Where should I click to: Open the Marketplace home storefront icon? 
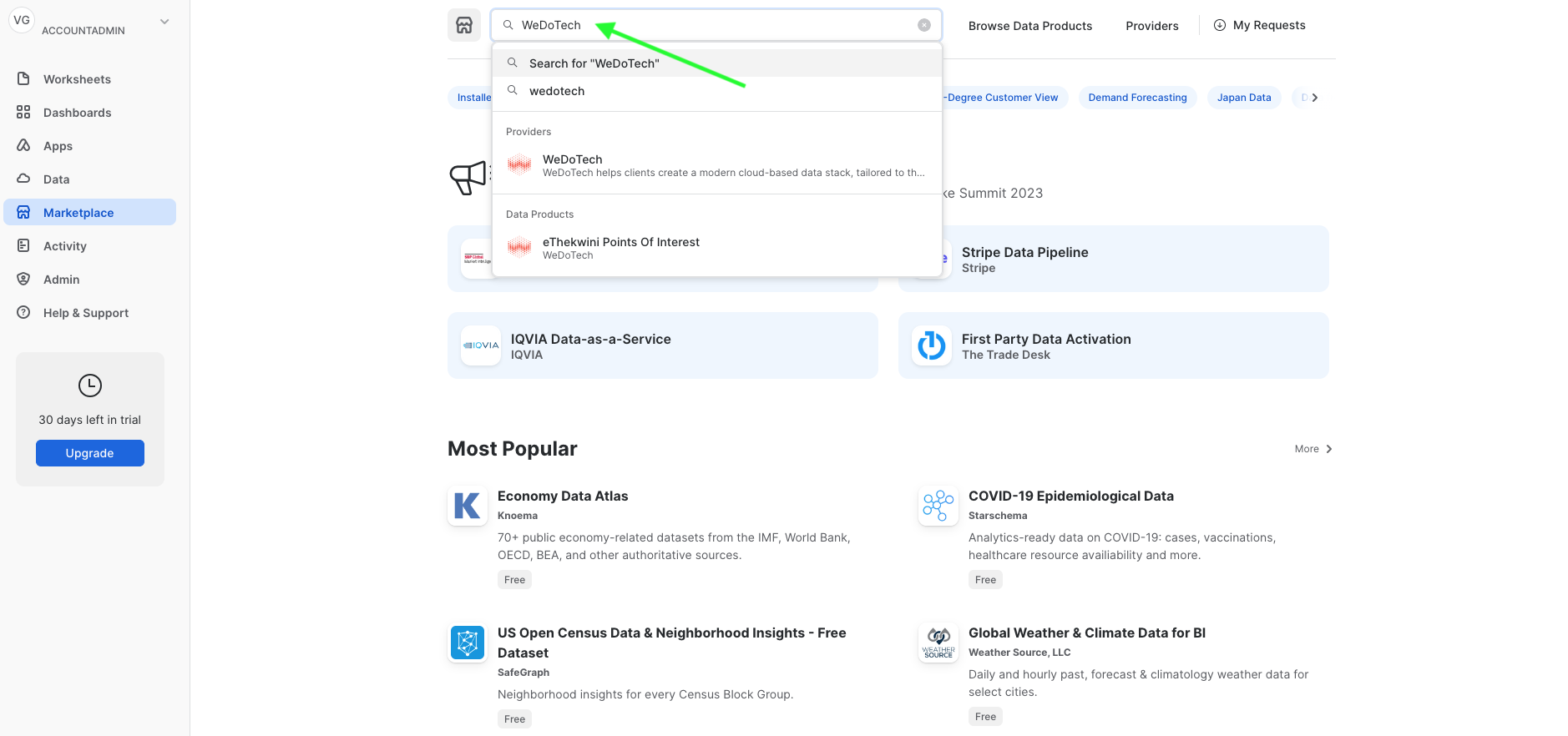click(464, 25)
